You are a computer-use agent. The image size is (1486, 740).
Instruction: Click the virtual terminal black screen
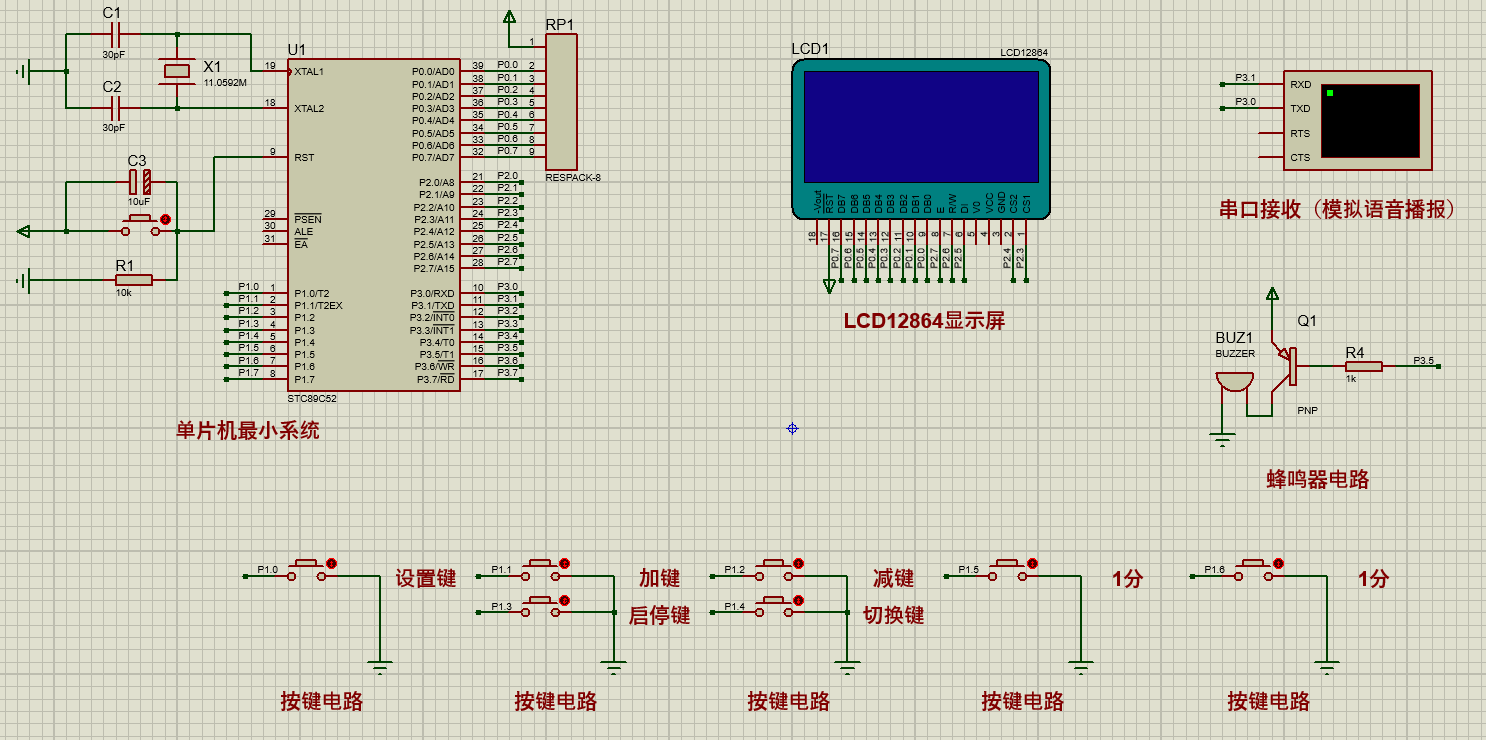click(x=1369, y=121)
